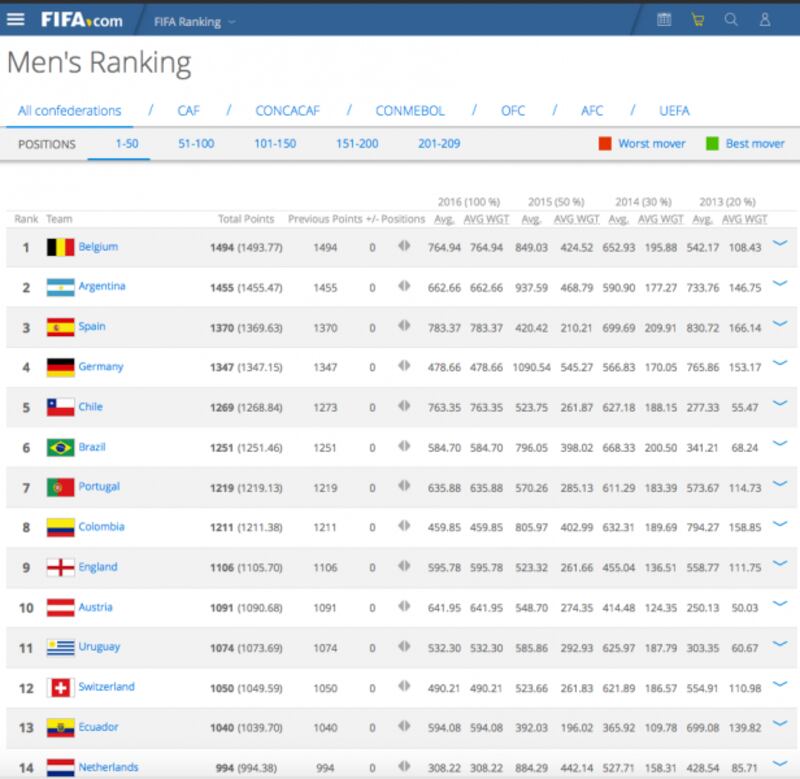This screenshot has width=800, height=779.
Task: Switch to the CAF confederation tab
Action: tap(188, 111)
